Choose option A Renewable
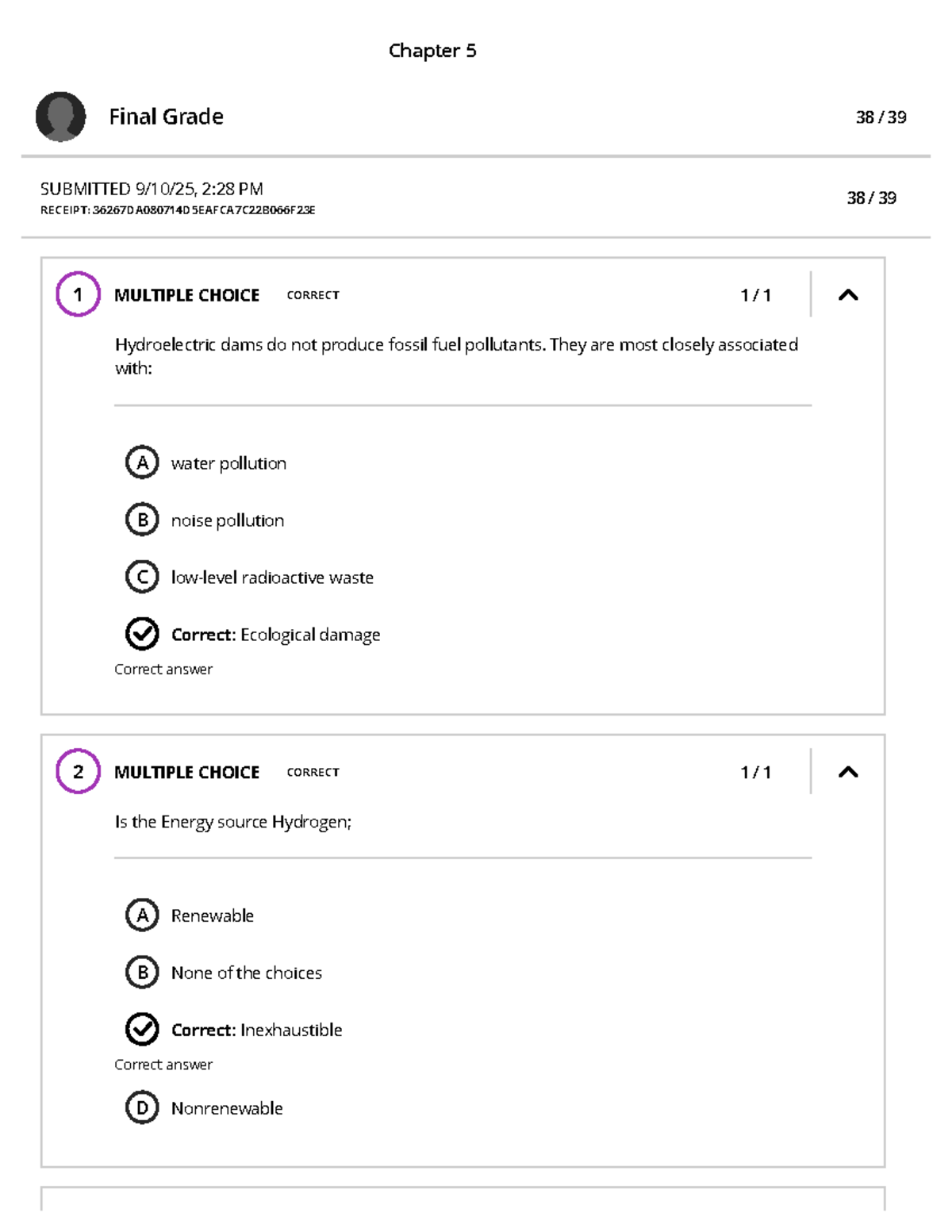 tap(142, 915)
